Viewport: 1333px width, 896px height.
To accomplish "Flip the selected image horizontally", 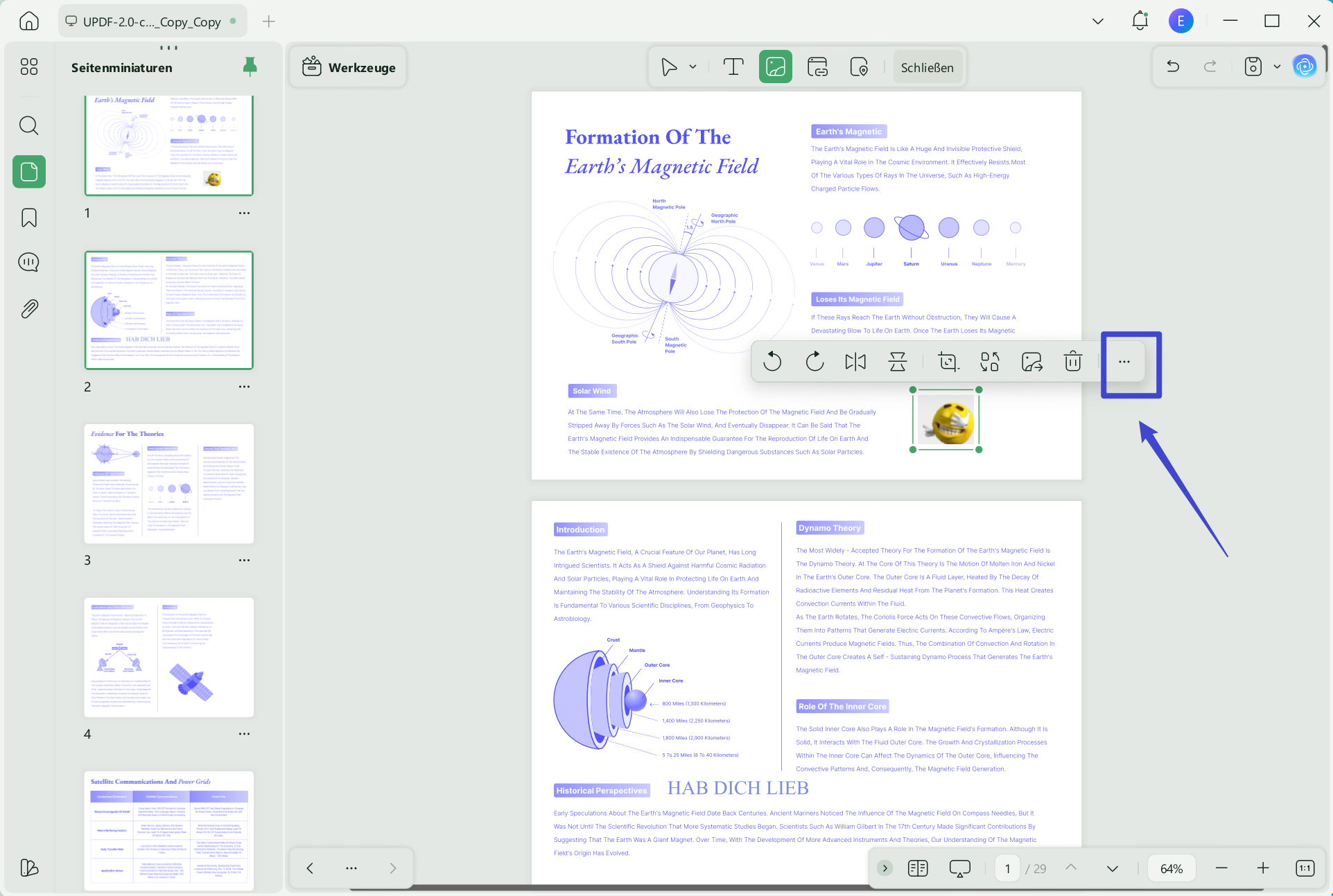I will click(x=855, y=361).
